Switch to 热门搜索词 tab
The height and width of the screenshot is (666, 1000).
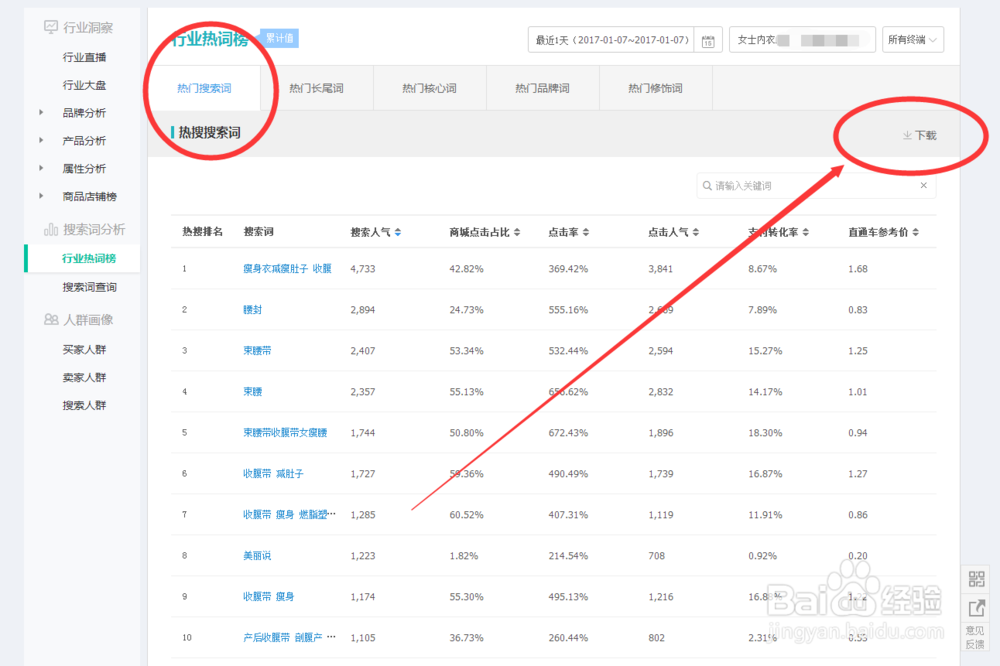click(x=204, y=88)
